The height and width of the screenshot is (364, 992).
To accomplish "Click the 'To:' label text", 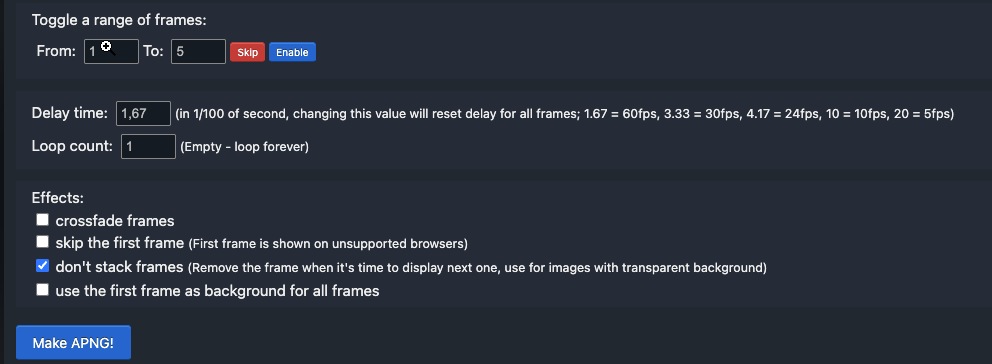I will (x=153, y=51).
